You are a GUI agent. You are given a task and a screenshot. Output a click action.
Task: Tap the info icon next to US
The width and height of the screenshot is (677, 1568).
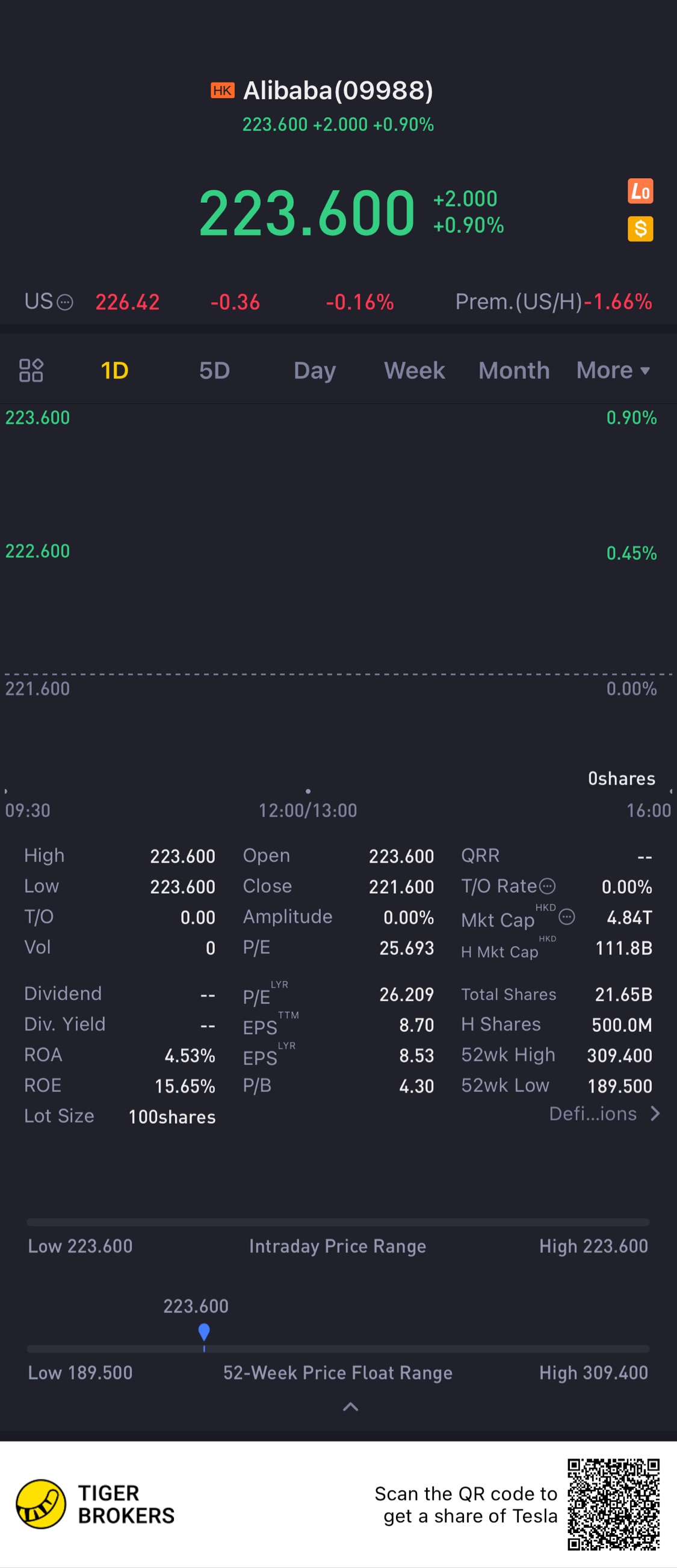coord(65,302)
